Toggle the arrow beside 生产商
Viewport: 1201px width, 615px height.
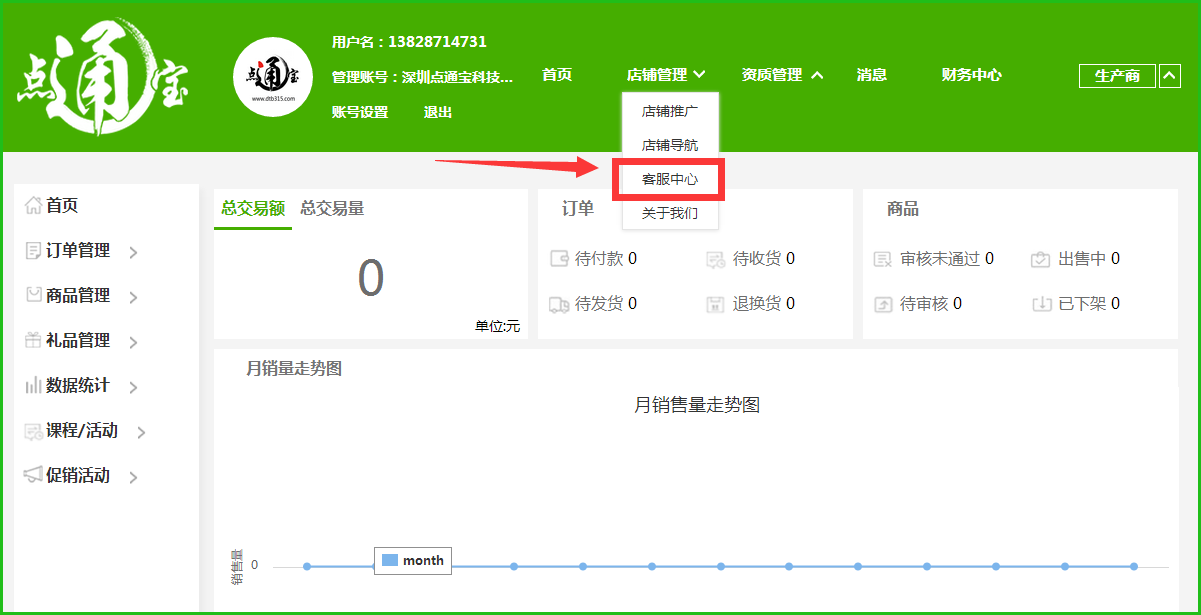[x=1169, y=76]
